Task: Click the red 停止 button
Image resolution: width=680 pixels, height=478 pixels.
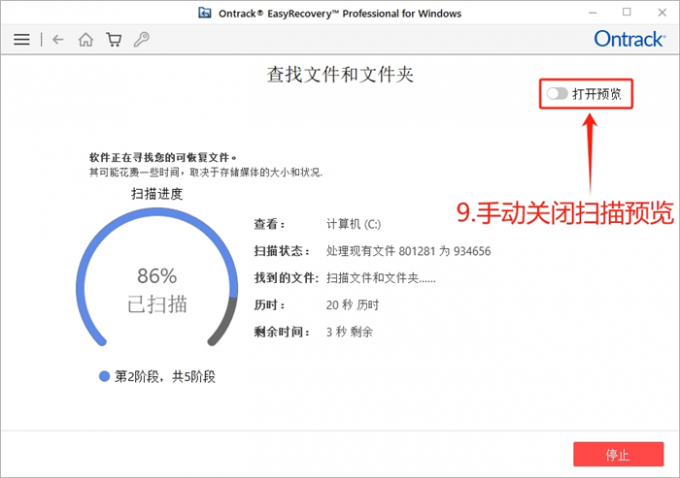Action: tap(618, 454)
